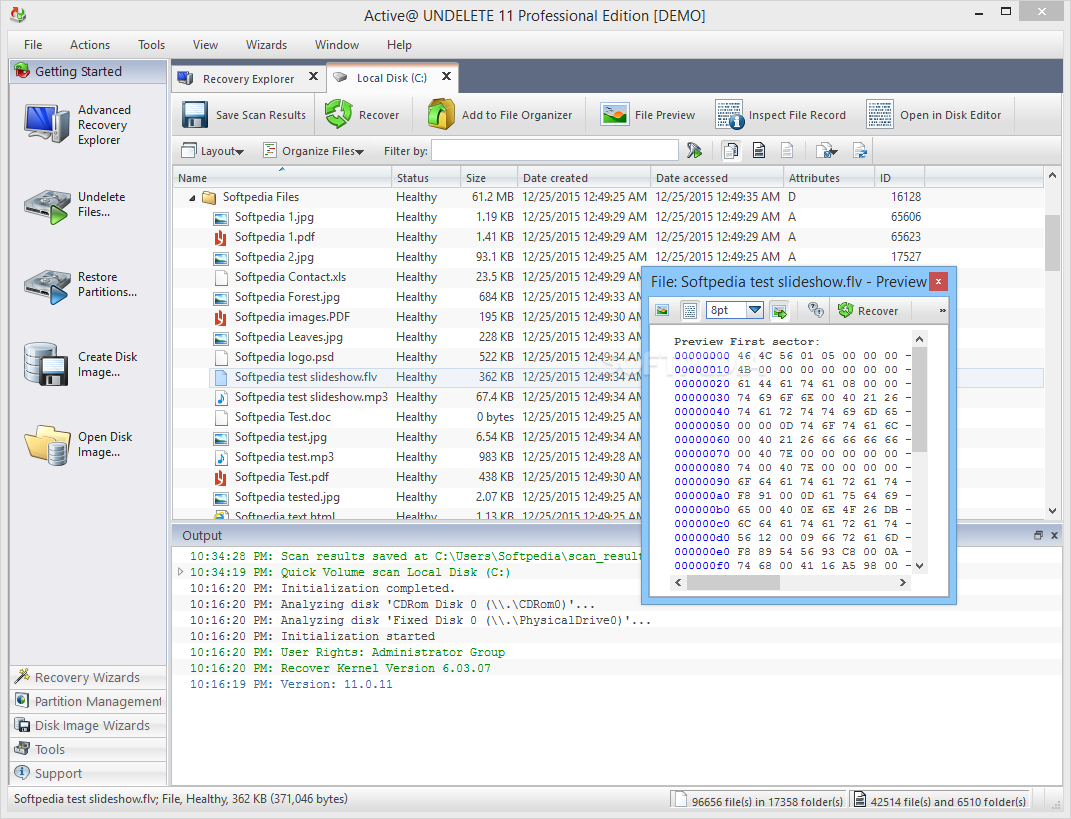Open the file search options dropdown icon

[x=826, y=150]
